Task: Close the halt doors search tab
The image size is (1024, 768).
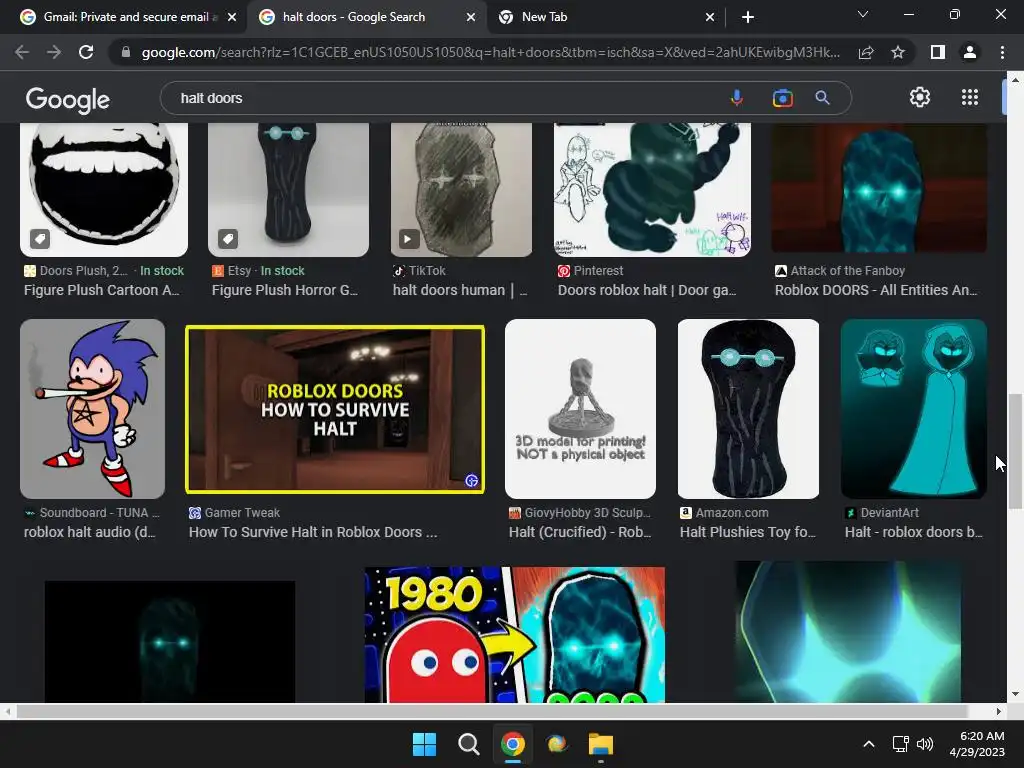Action: (x=471, y=17)
